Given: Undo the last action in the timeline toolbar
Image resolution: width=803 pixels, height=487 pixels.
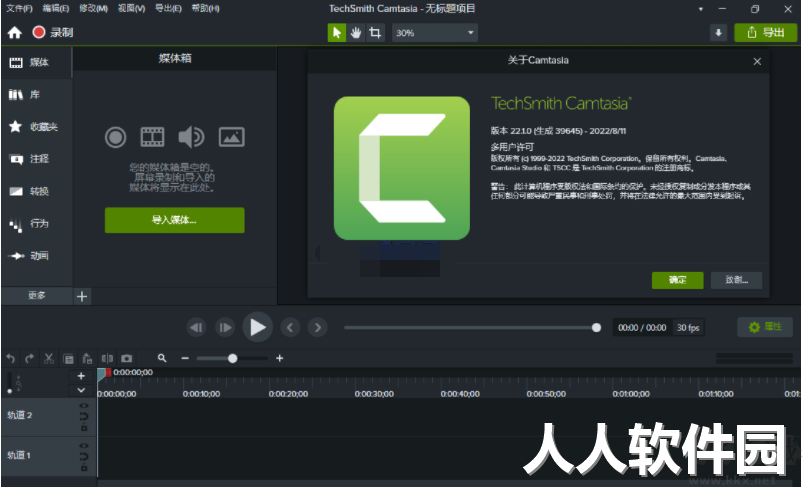Looking at the screenshot, I should (x=11, y=358).
